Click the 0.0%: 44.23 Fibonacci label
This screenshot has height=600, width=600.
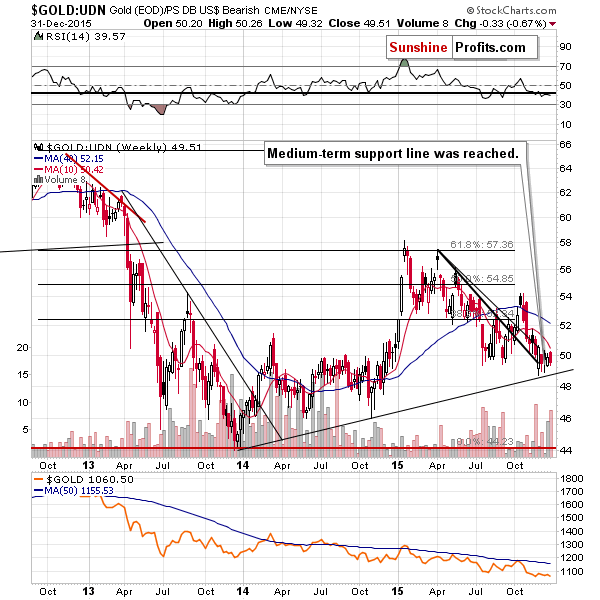coord(484,442)
